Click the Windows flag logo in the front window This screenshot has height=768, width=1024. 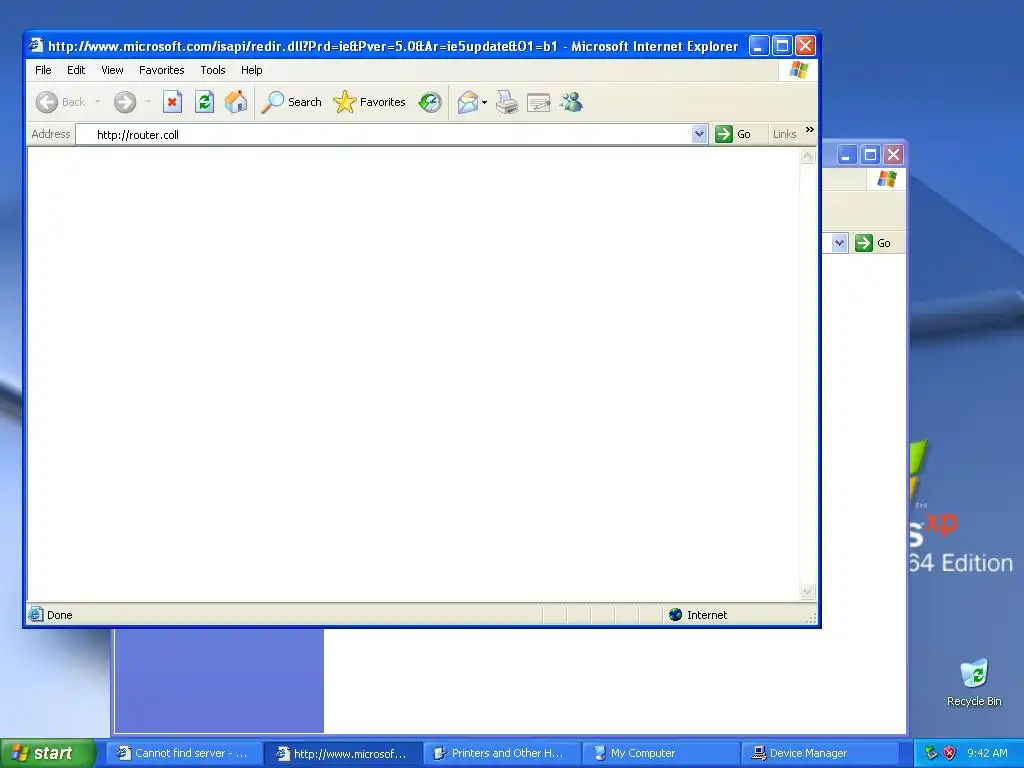coord(799,70)
